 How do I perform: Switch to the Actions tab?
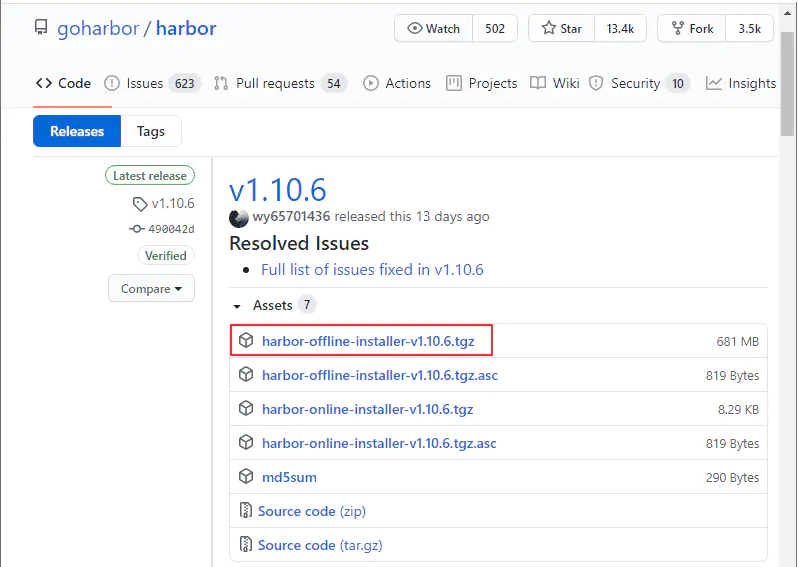coord(397,83)
